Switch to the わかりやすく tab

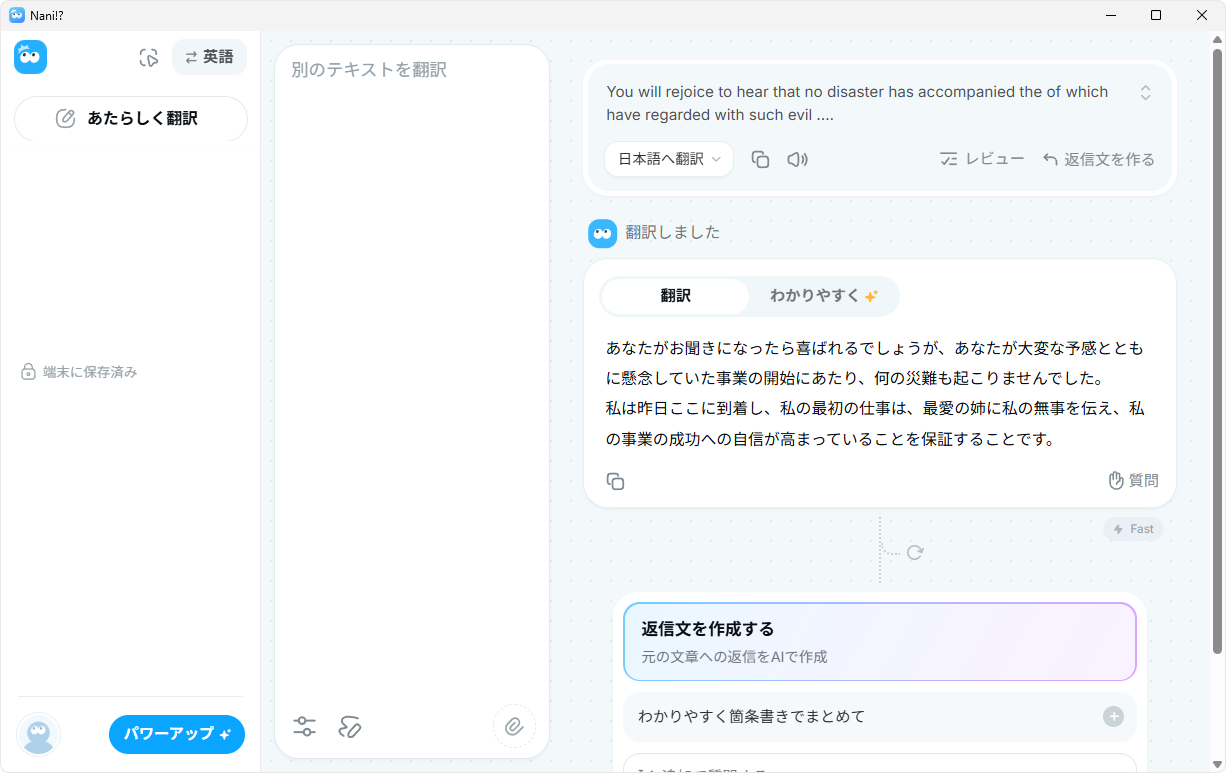point(823,296)
